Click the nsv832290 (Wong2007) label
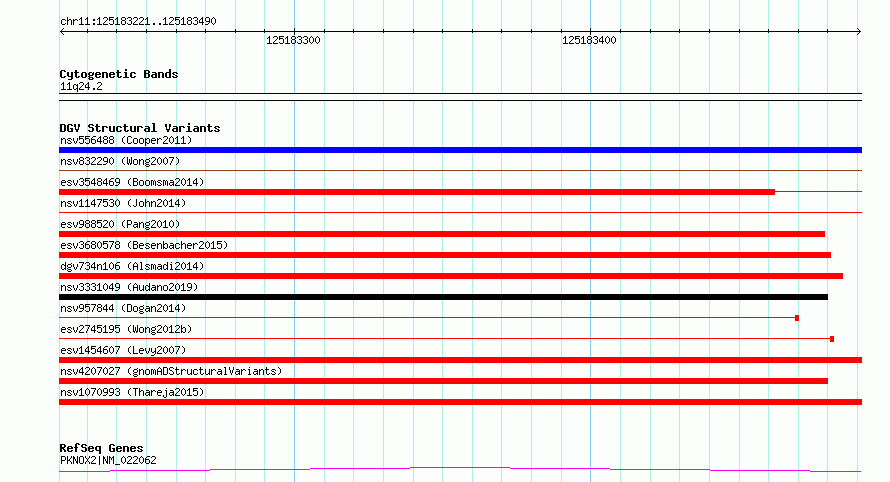Viewport: 890px width, 482px height. (x=120, y=161)
